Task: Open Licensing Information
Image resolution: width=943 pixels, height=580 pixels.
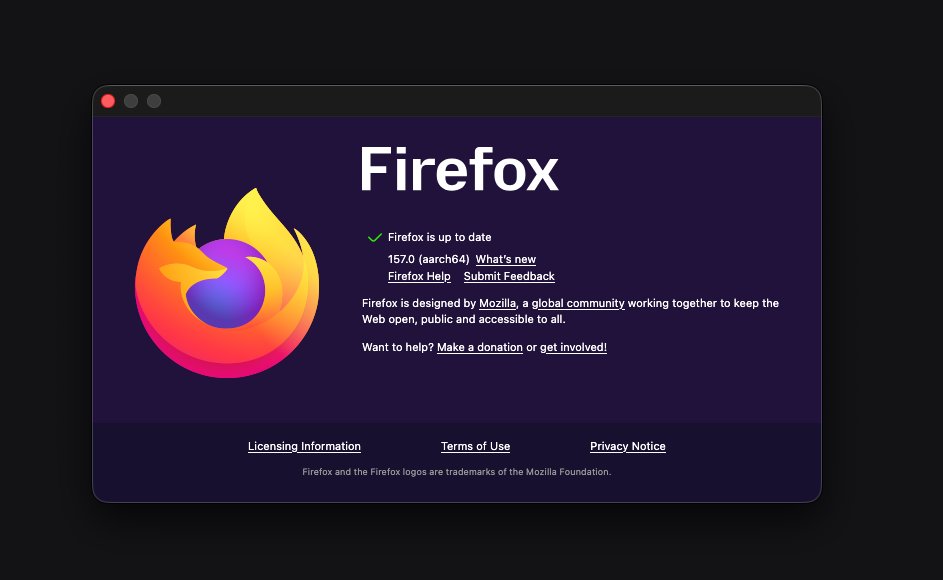Action: (x=304, y=446)
